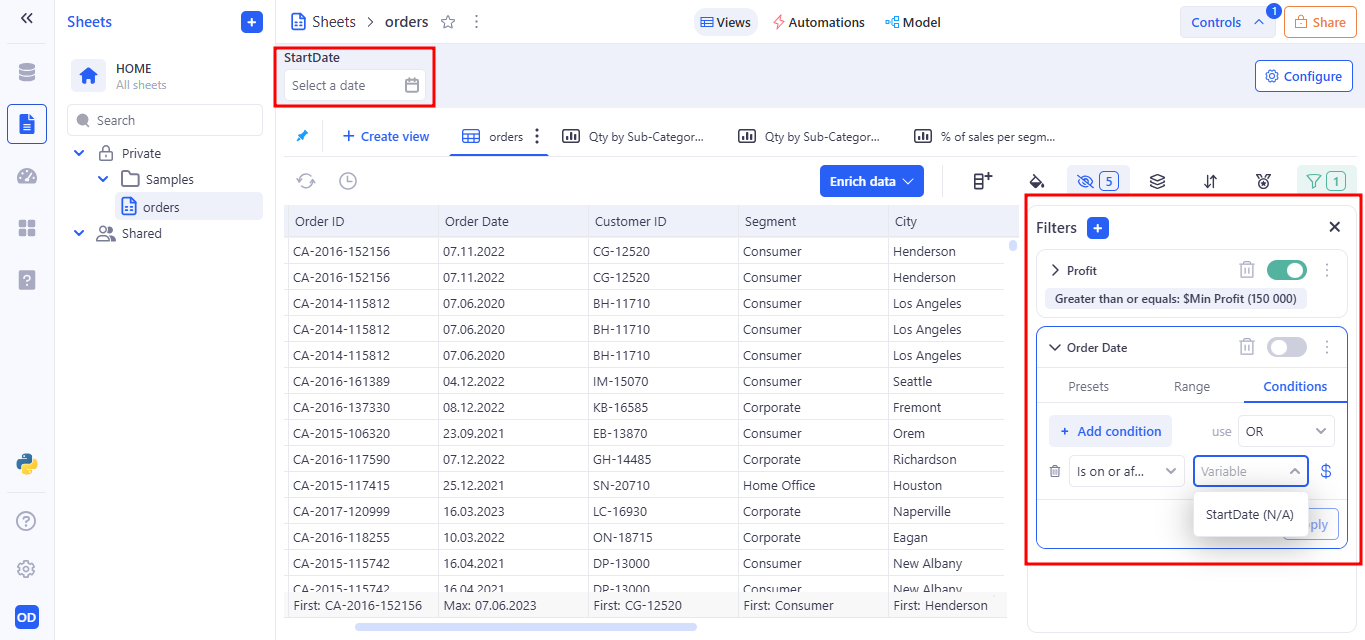Screen dimensions: 1365x640
Task: Open the OR logic dropdown
Action: tap(1286, 431)
